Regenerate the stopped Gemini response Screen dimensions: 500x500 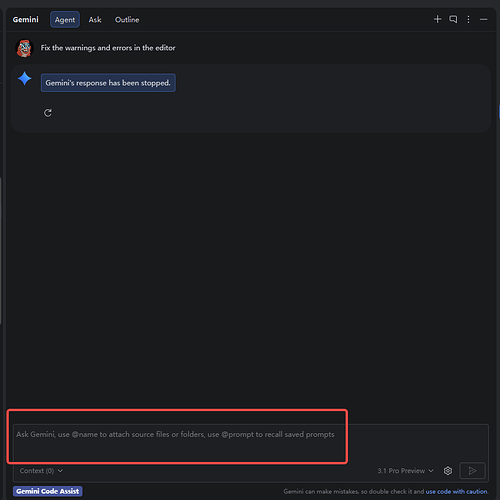point(48,113)
